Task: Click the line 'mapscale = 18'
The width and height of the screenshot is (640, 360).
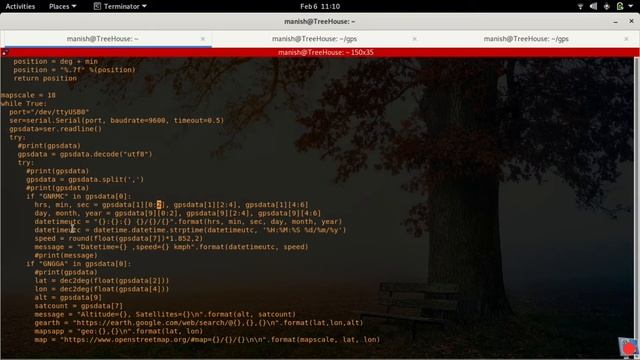Action: [x=28, y=95]
